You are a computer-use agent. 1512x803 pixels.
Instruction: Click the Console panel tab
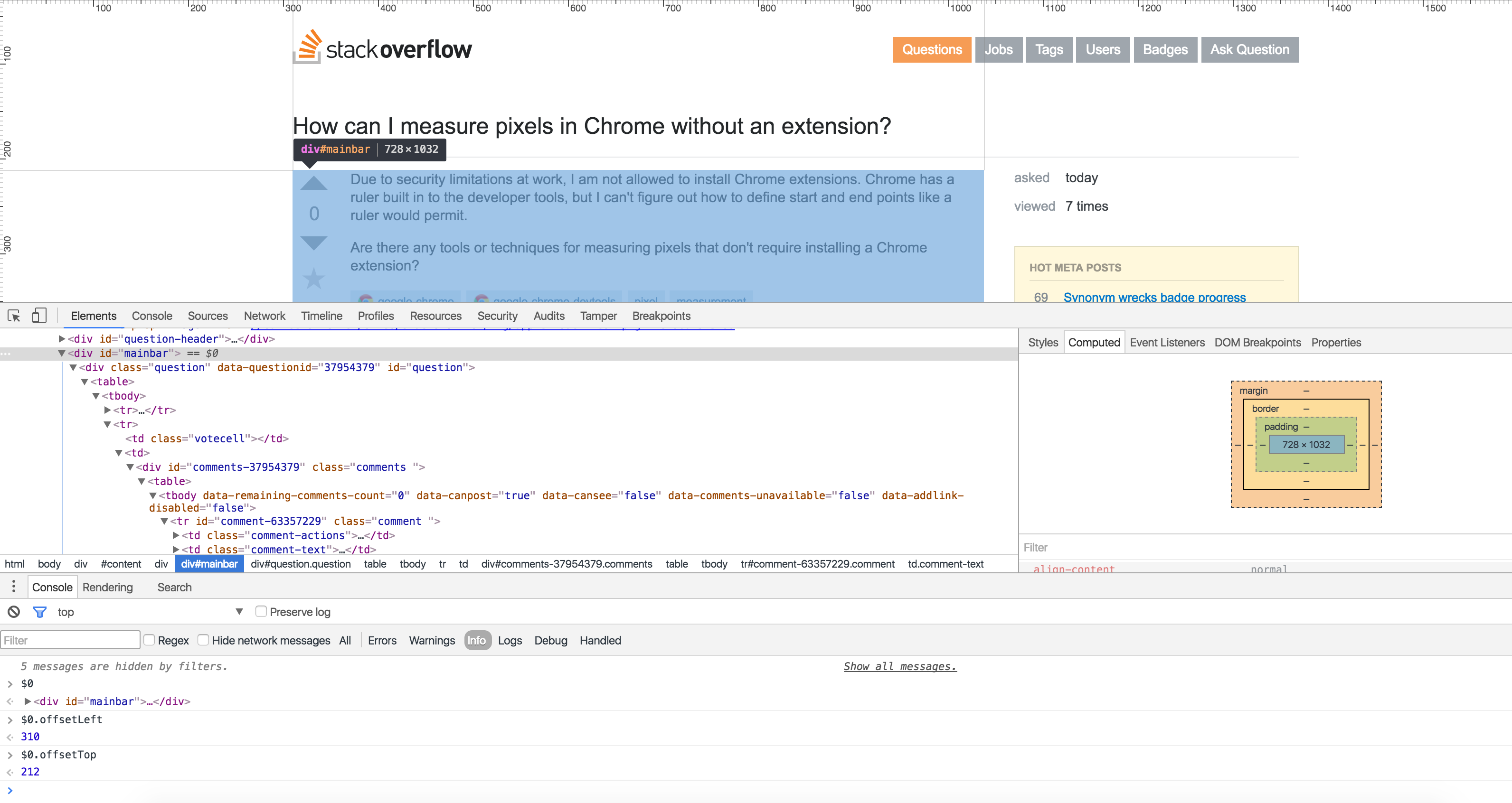pos(151,316)
